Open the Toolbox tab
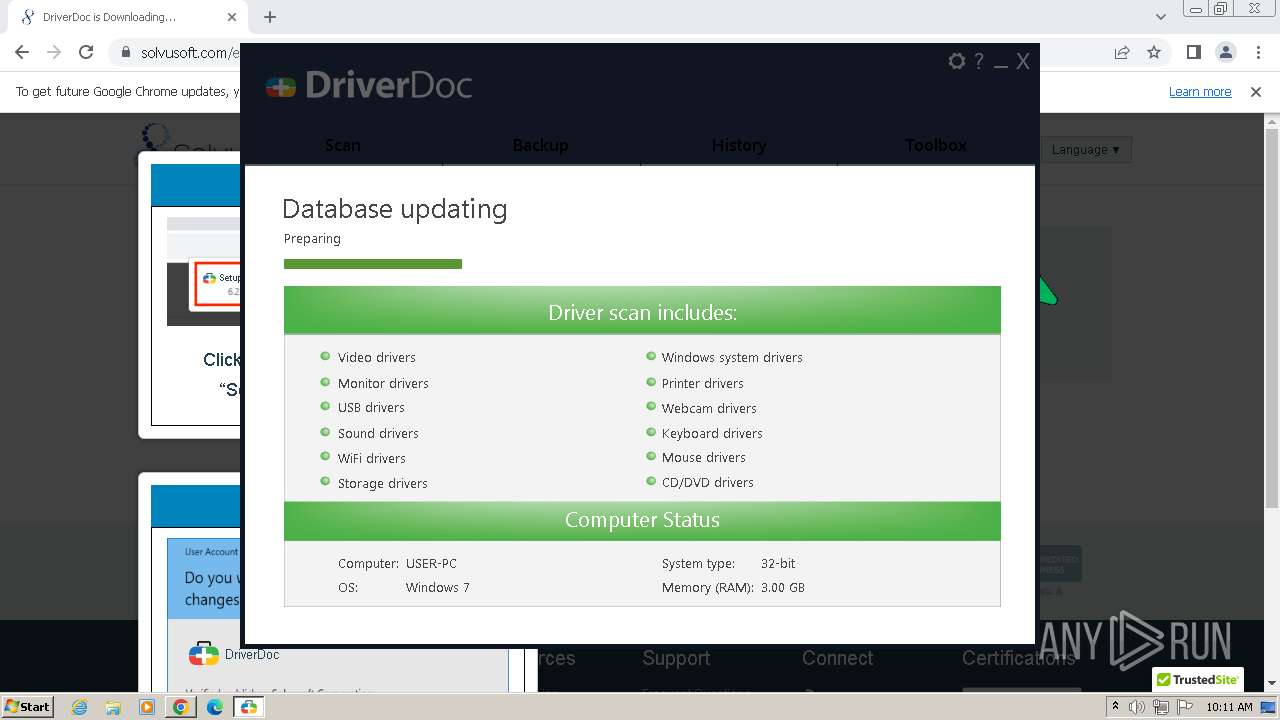Screen dimensions: 1280x720 coord(935,145)
